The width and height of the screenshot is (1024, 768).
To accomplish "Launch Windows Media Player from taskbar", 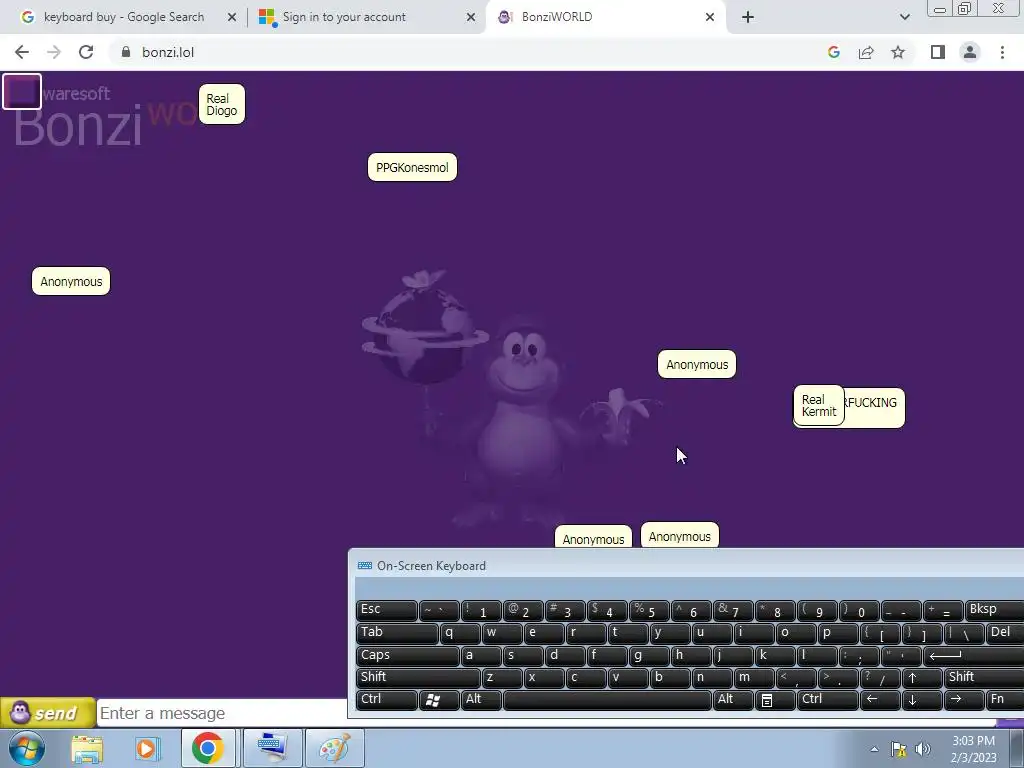I will [x=147, y=749].
